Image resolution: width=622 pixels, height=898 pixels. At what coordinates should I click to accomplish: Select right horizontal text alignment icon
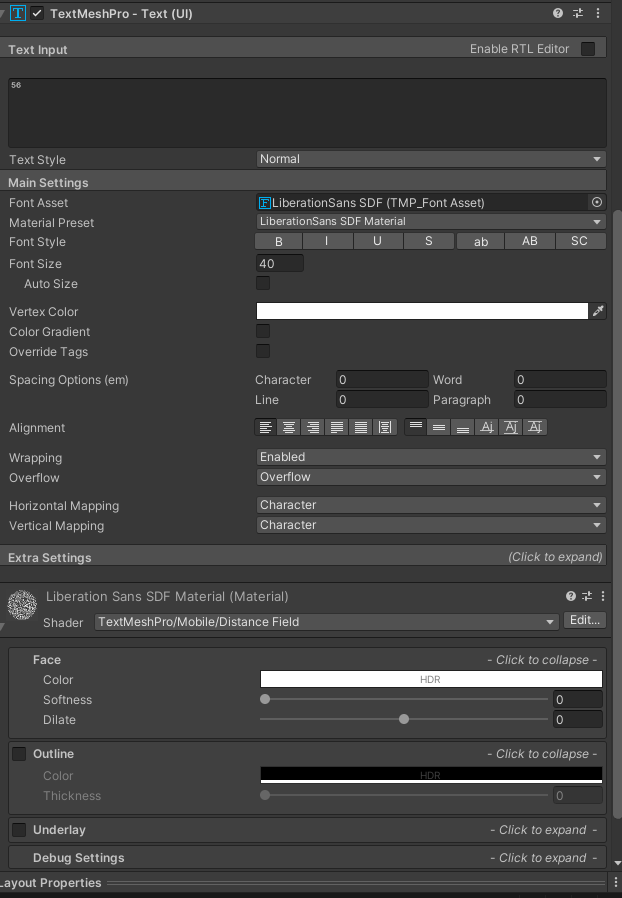(x=313, y=427)
